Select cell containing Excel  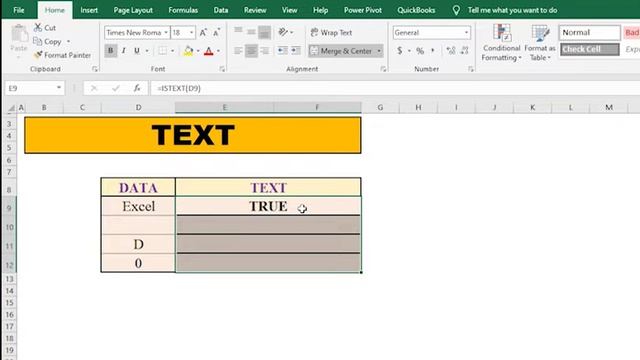[x=138, y=206]
